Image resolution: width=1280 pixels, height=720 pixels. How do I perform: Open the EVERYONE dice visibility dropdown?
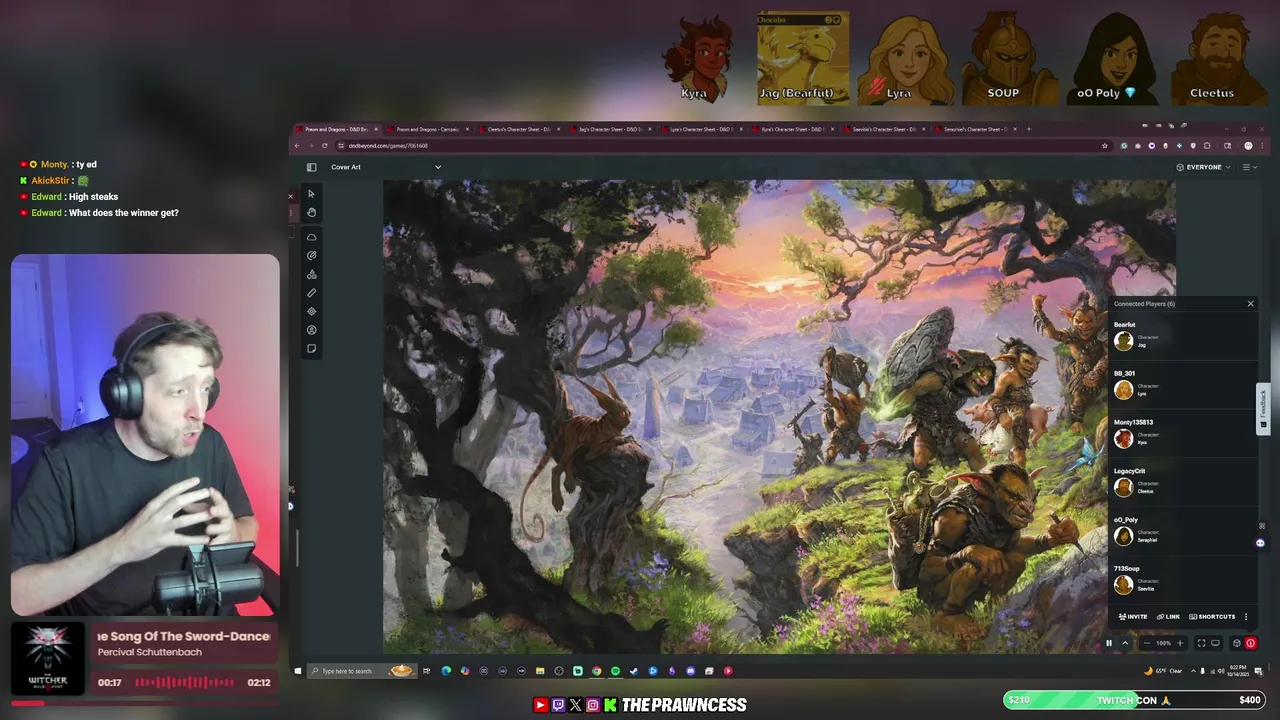point(1203,167)
